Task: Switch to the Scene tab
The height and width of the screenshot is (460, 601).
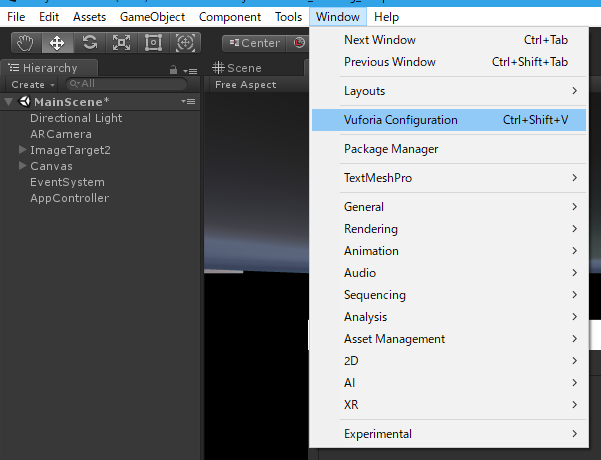Action: click(x=238, y=68)
